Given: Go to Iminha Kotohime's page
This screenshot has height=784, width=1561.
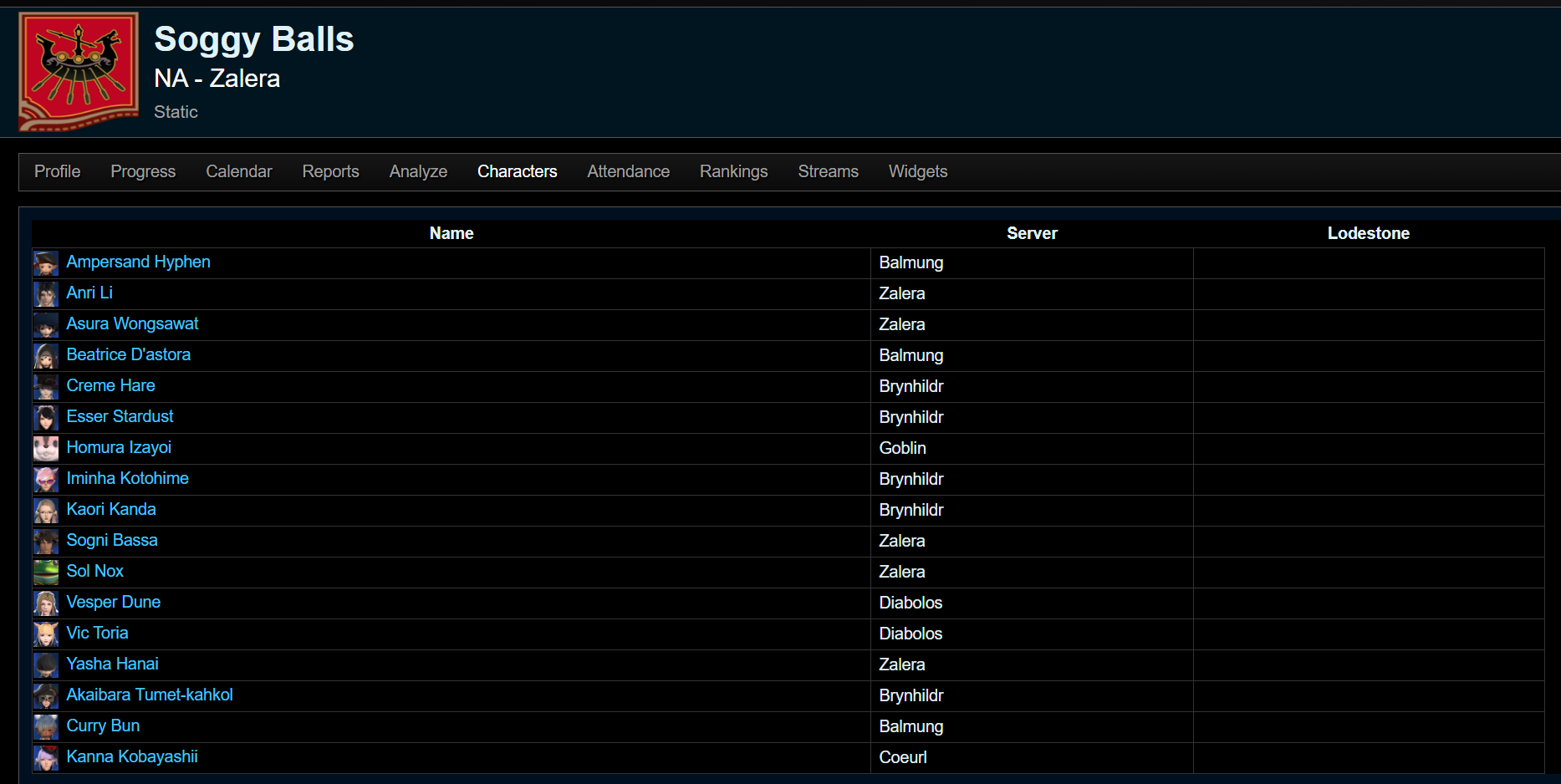Looking at the screenshot, I should tap(128, 478).
